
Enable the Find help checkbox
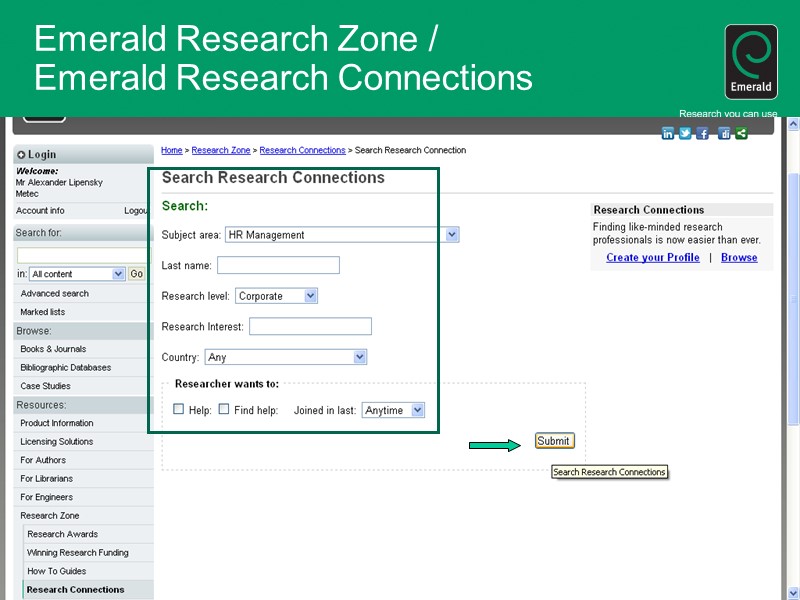[x=224, y=409]
